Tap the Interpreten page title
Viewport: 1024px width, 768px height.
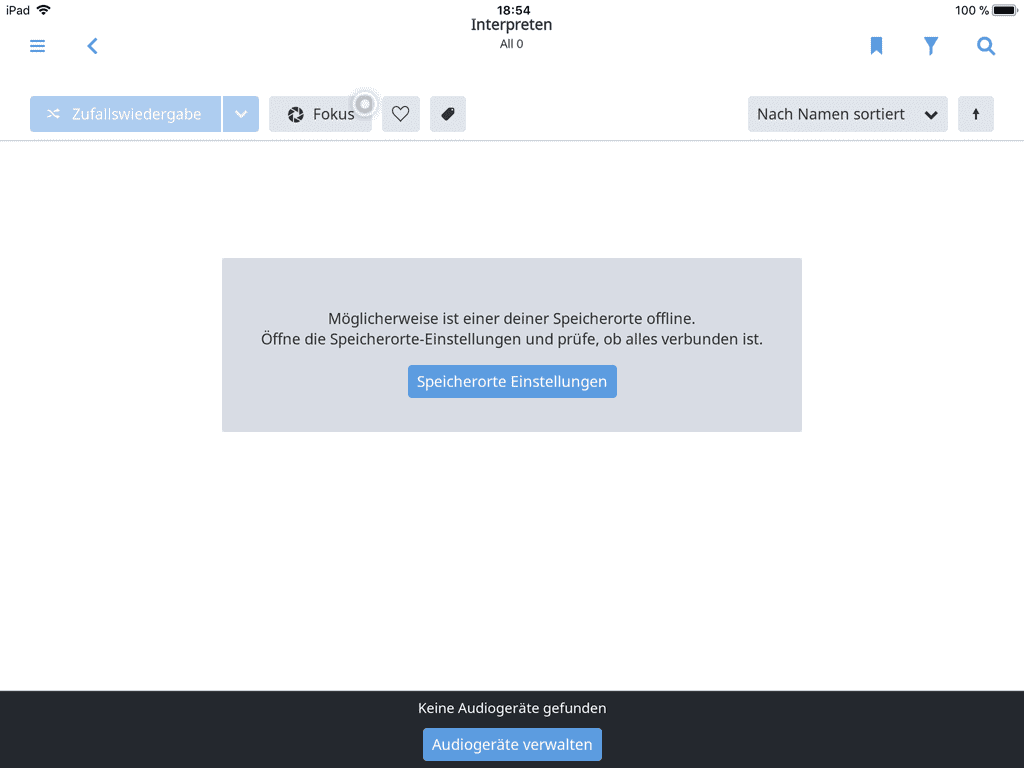[x=511, y=25]
